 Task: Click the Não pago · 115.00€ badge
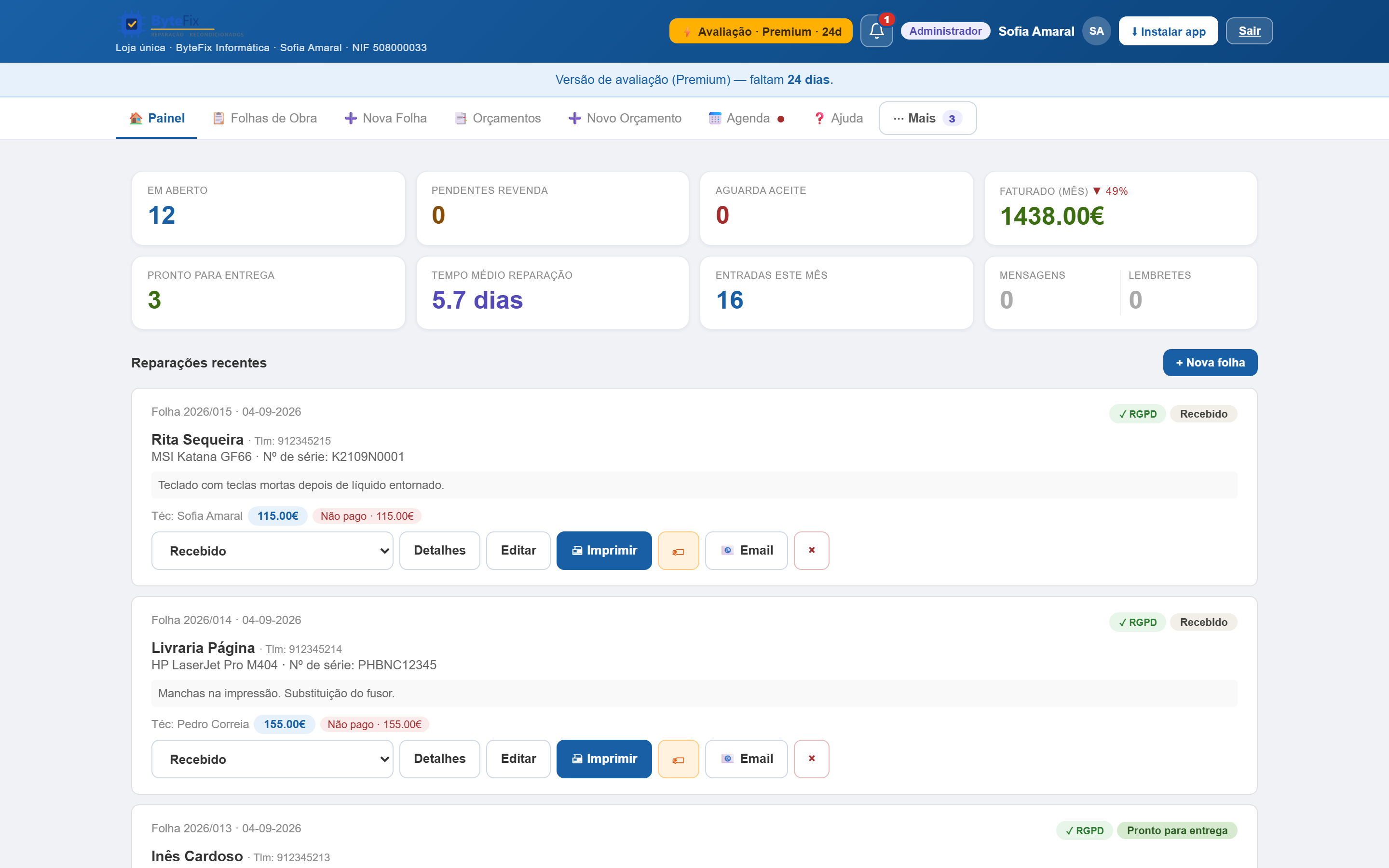pos(367,516)
